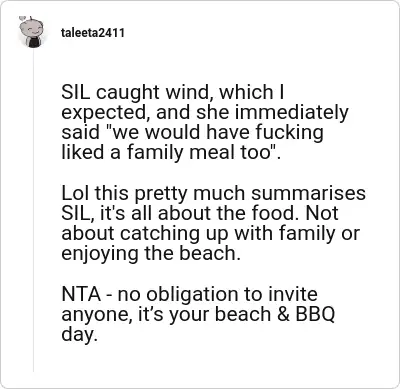
Task: Click the phrase "enjoying the beach."
Action: coord(151,254)
